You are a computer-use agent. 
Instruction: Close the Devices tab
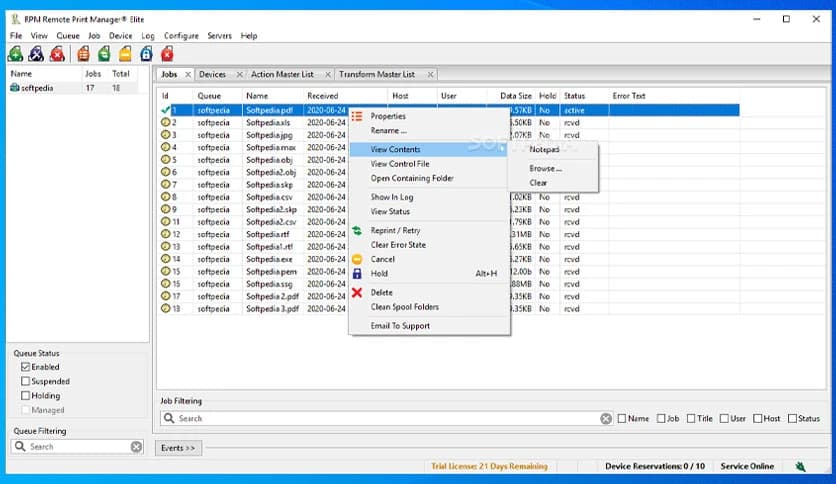[239, 75]
